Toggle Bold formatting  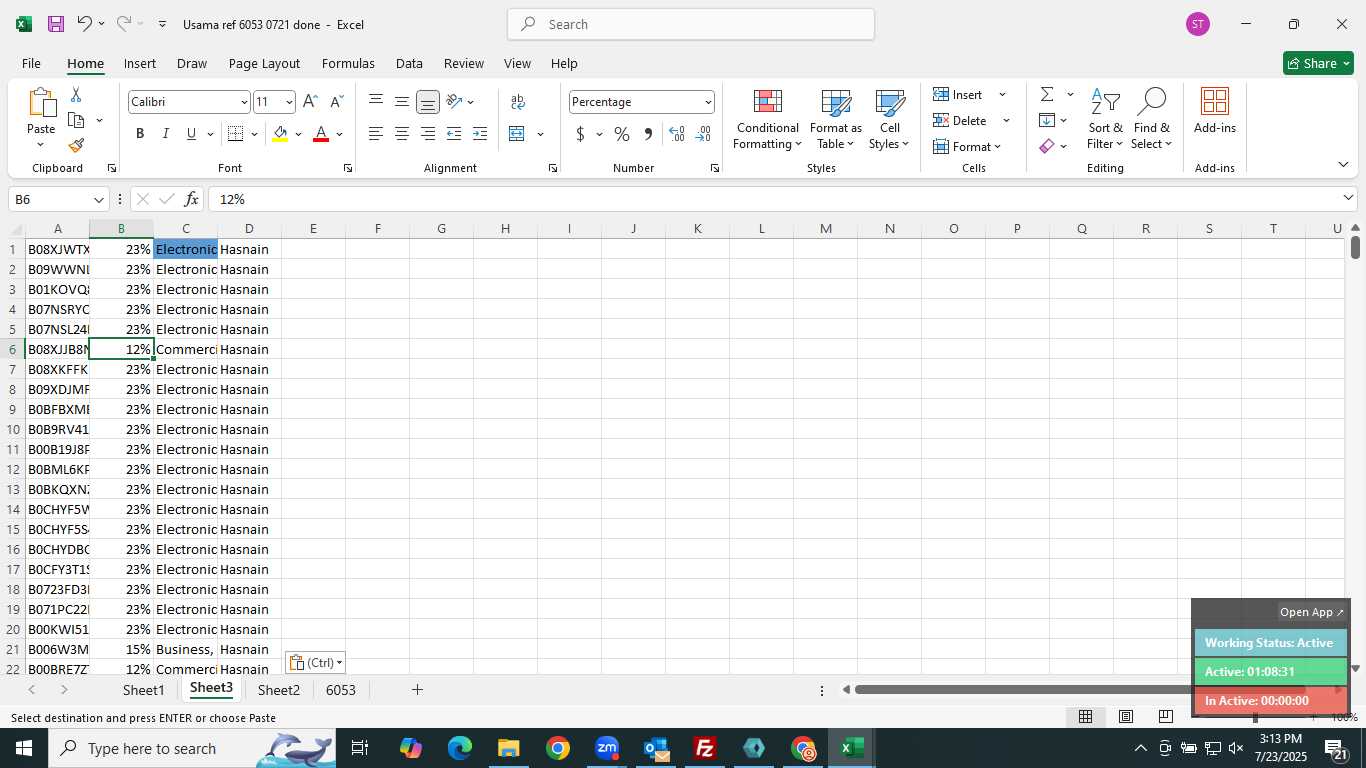[x=140, y=134]
